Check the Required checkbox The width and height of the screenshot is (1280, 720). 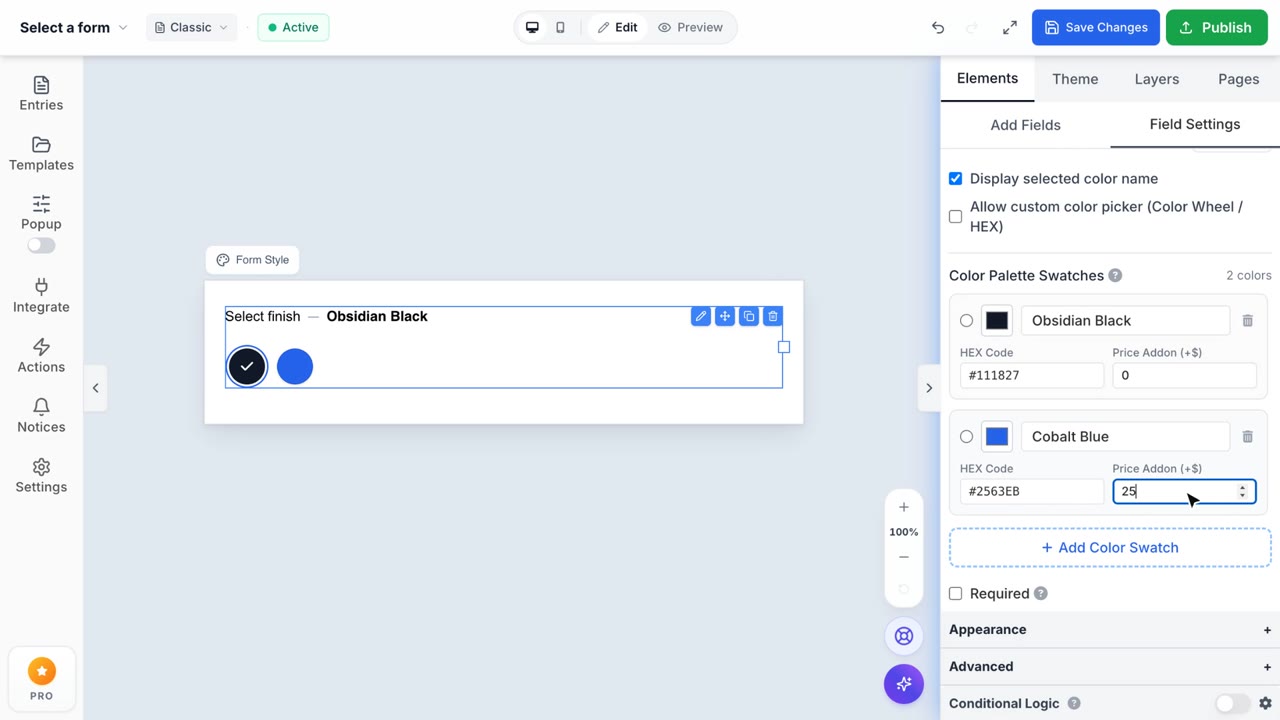point(955,593)
